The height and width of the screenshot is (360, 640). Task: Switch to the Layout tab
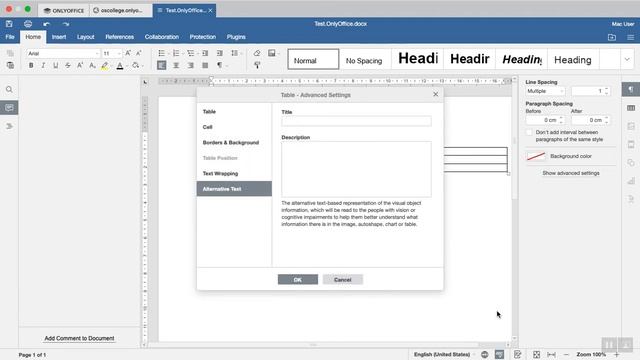point(86,37)
